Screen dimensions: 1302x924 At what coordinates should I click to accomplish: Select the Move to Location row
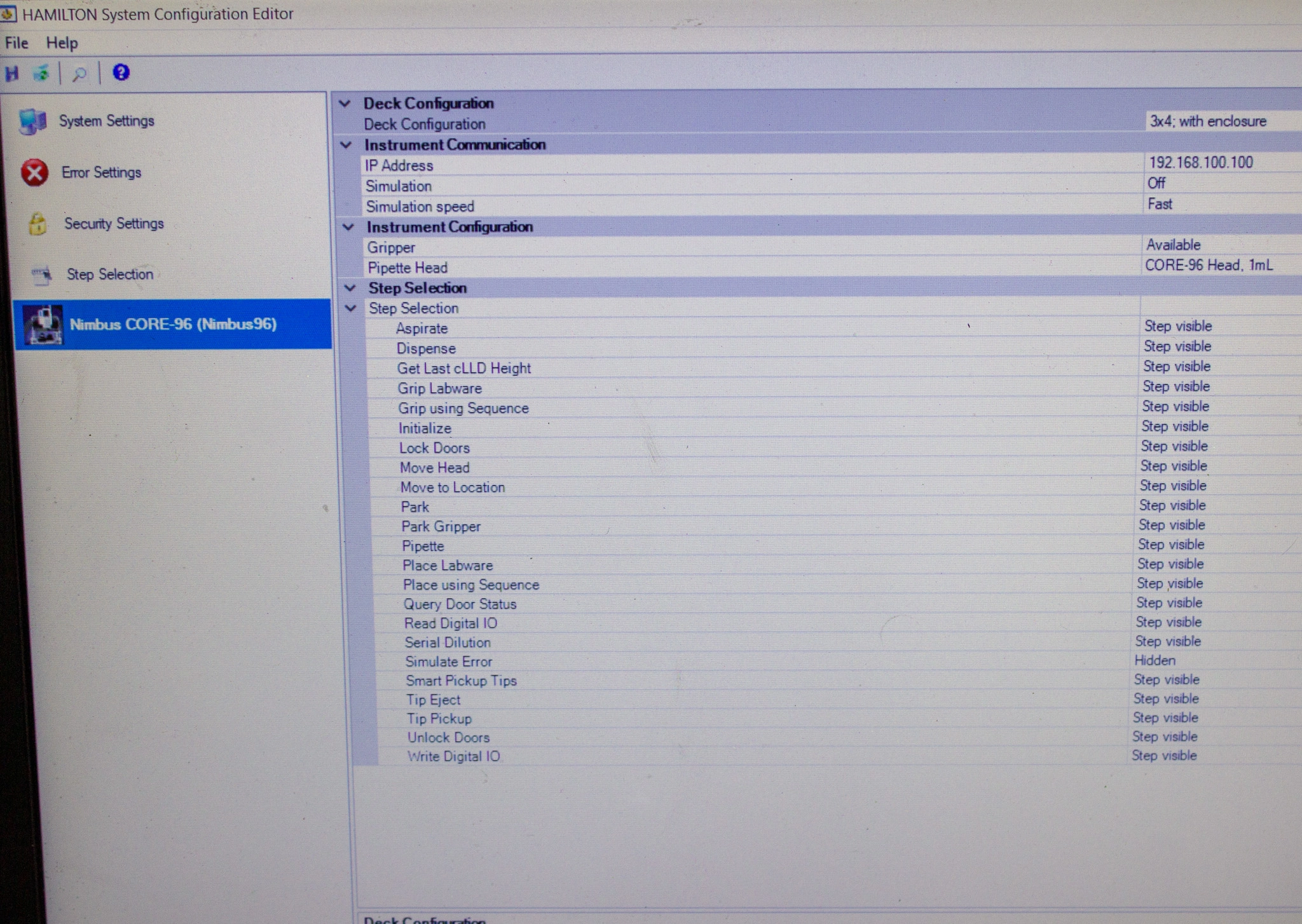tap(453, 487)
